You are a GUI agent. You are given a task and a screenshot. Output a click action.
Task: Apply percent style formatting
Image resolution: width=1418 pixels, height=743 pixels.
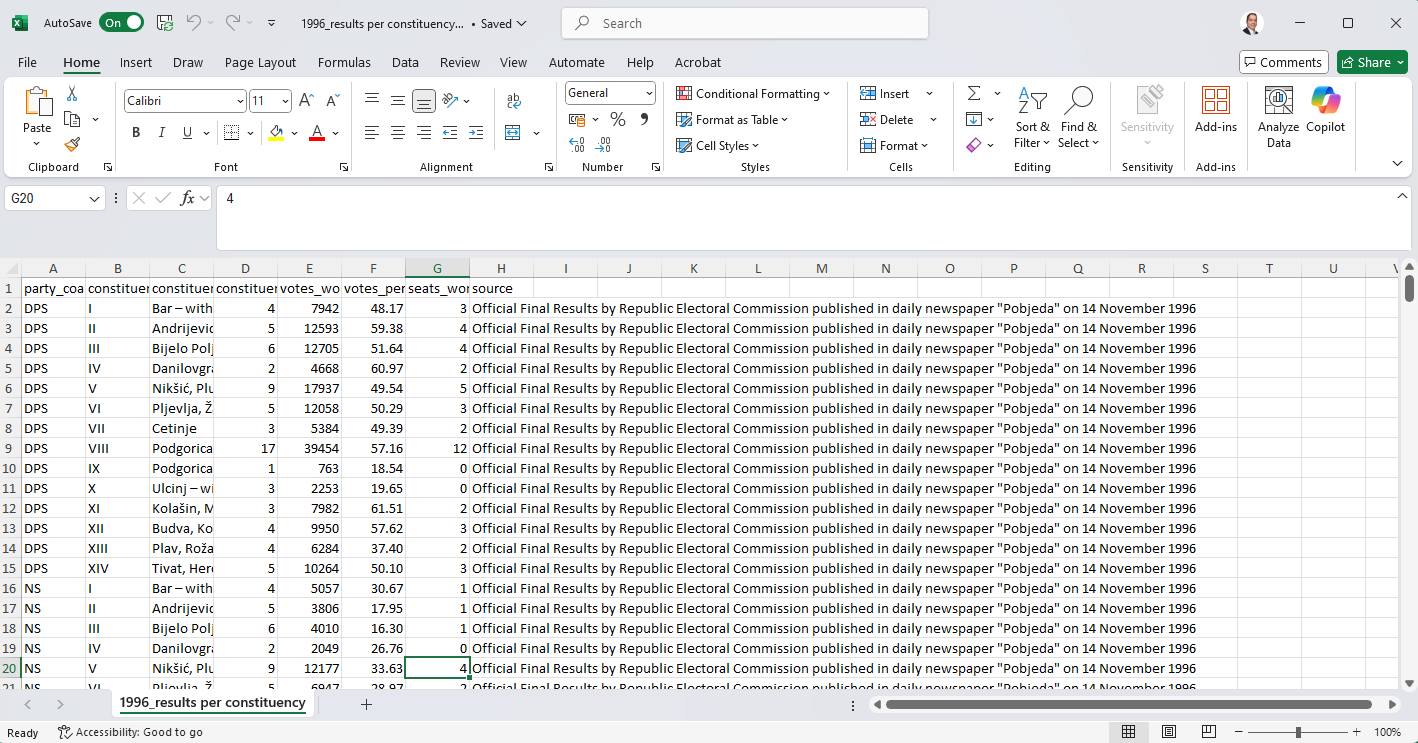click(x=618, y=120)
